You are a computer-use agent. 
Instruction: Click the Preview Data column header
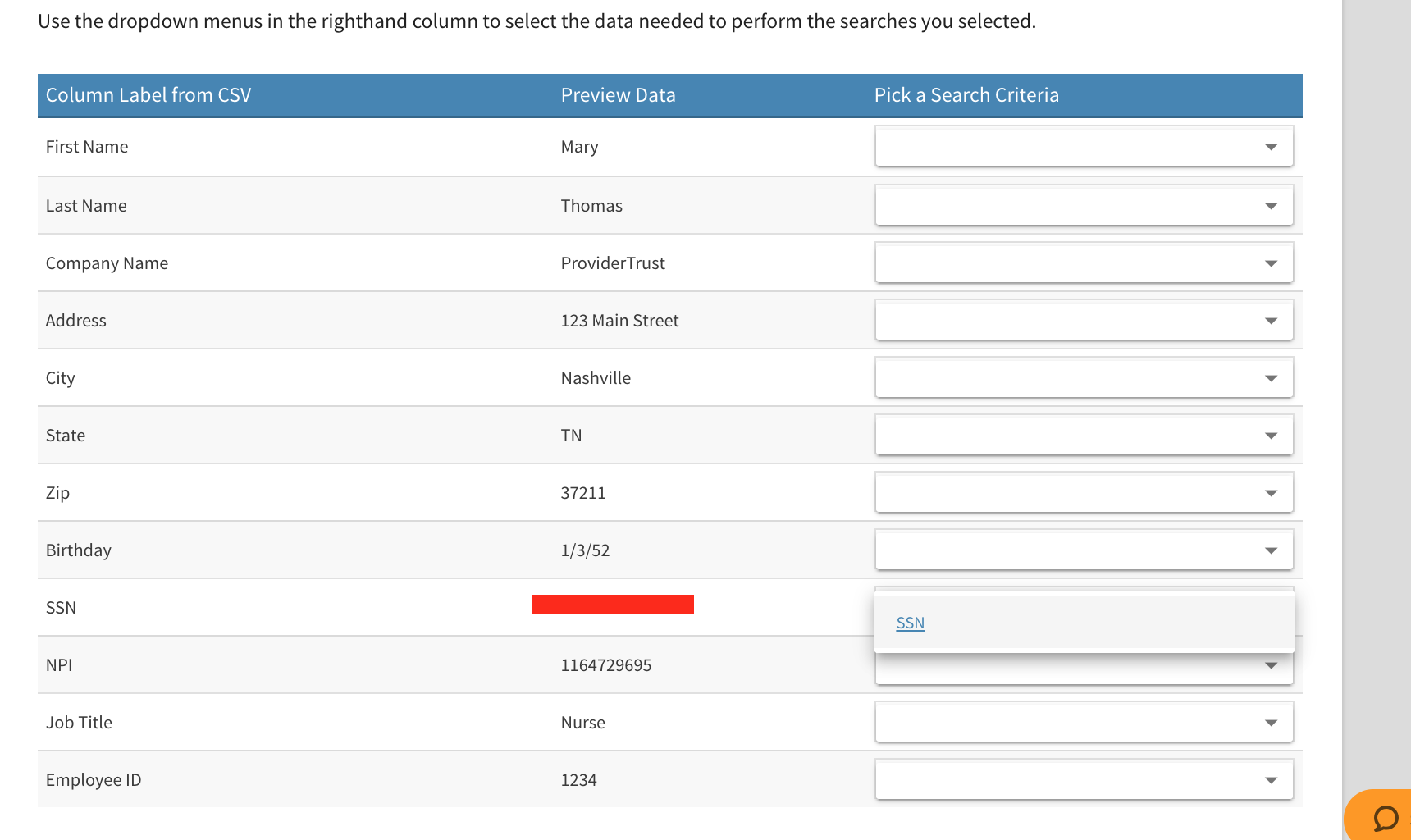click(618, 95)
